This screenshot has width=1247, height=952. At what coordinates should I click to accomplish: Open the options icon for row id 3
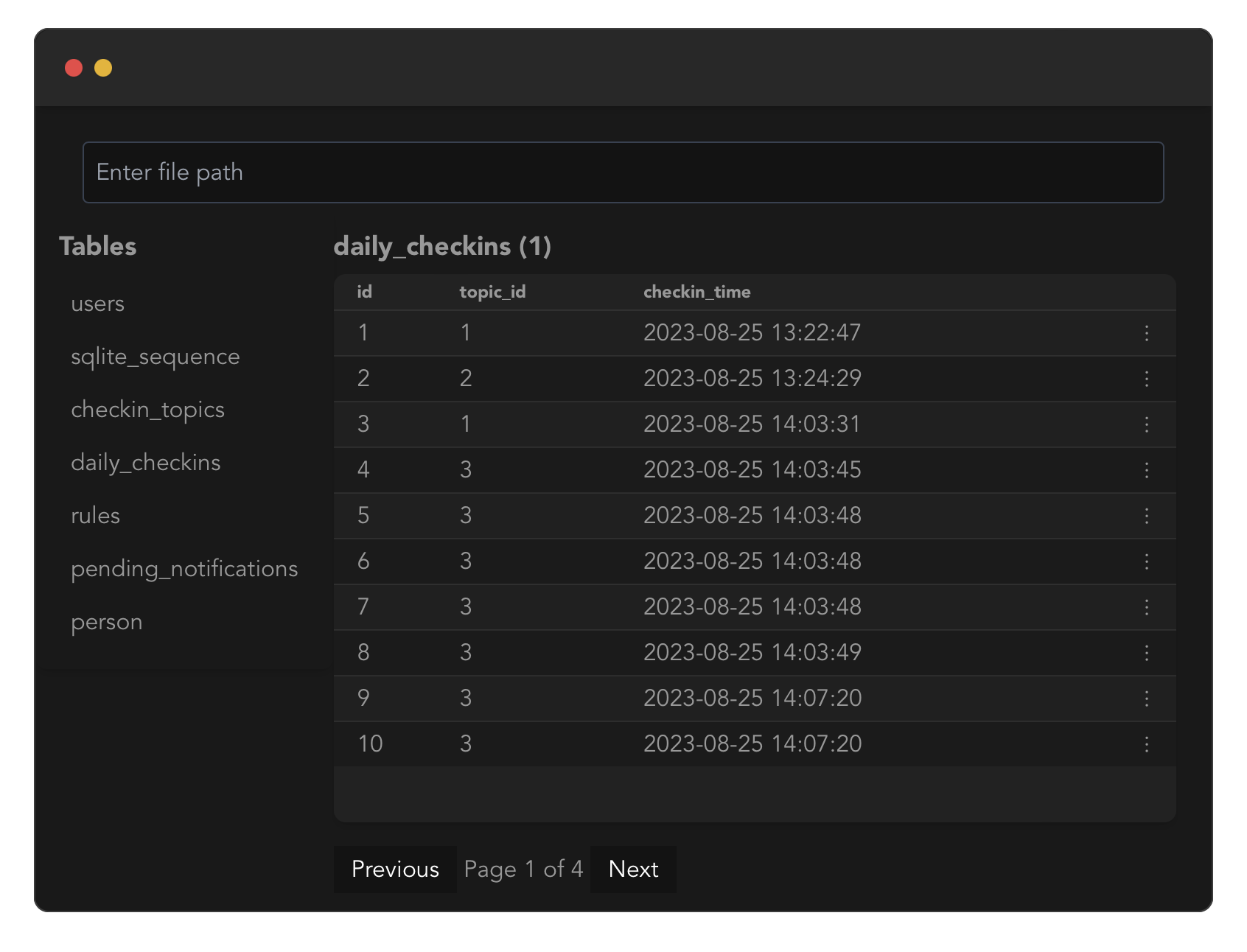pos(1146,424)
